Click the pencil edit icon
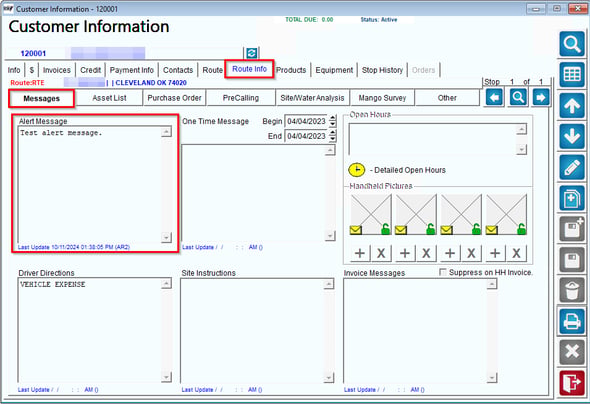 (572, 167)
